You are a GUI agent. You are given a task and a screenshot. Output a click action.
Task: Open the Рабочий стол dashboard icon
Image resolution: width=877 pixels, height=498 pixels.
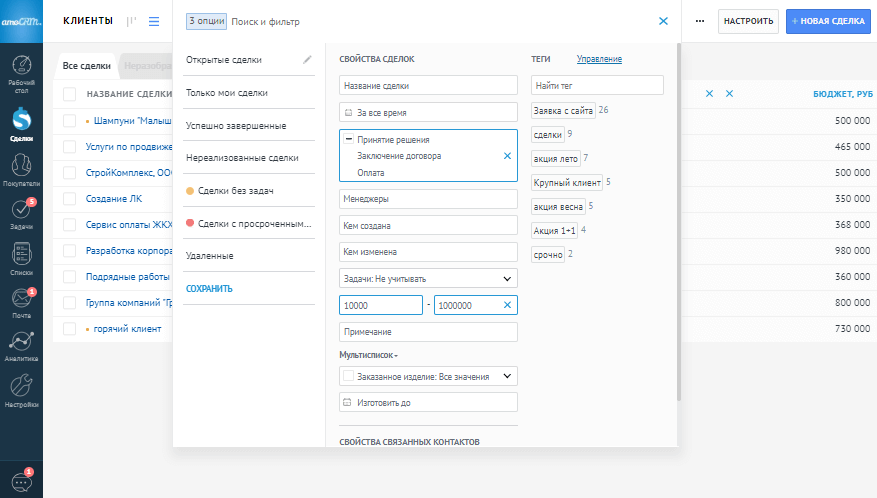20,70
